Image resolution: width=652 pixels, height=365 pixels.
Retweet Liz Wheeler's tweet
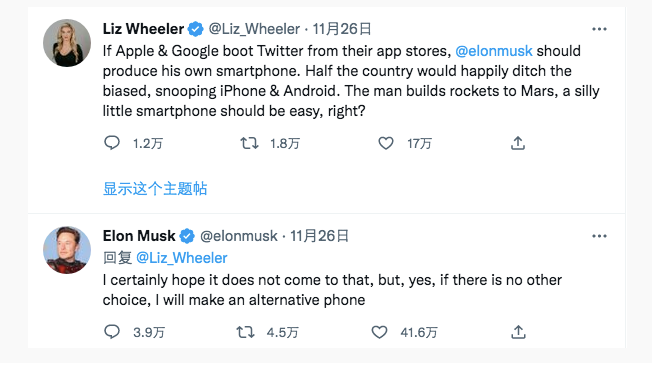click(x=249, y=143)
